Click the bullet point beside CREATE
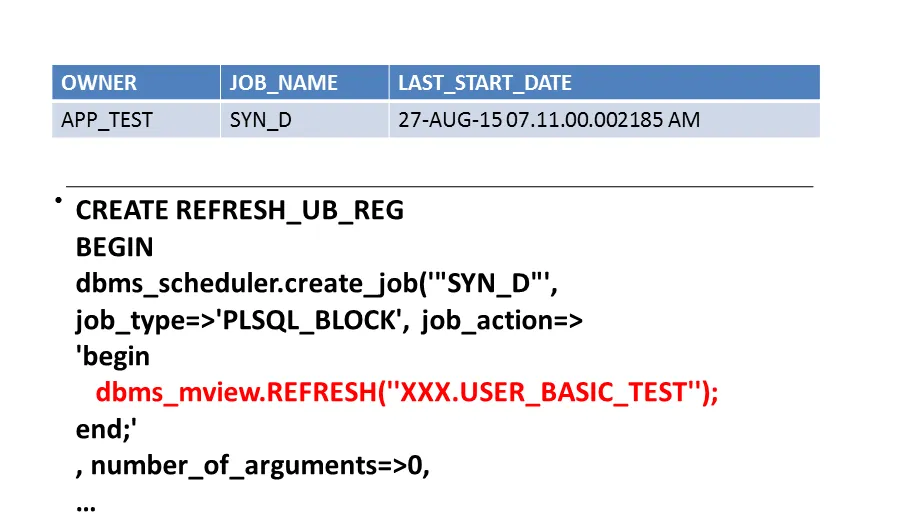The width and height of the screenshot is (909, 525). tap(59, 203)
